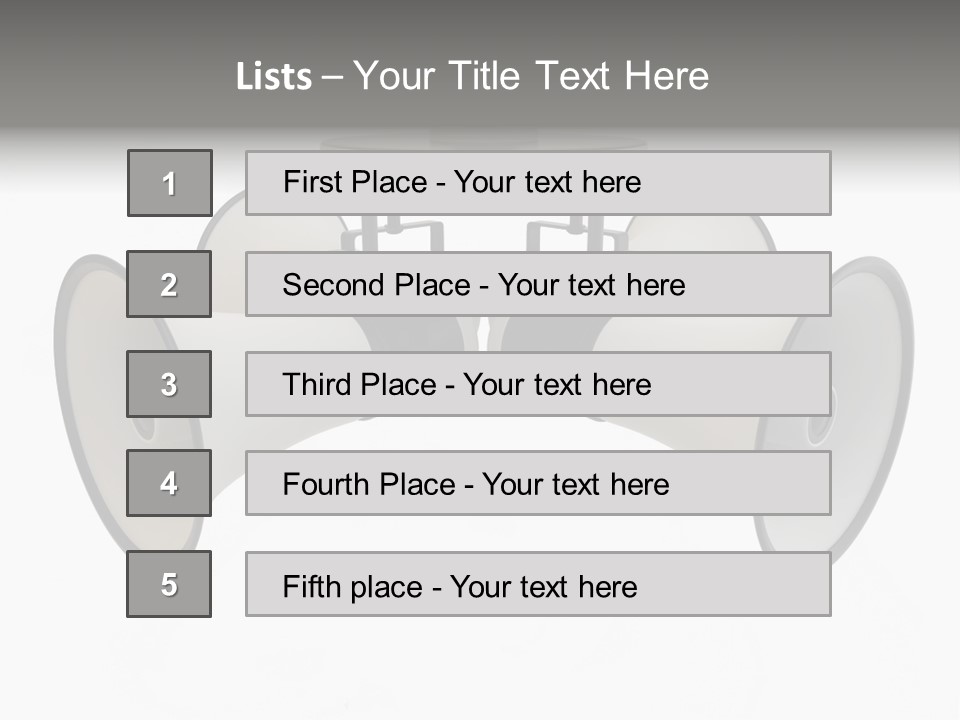960x720 pixels.
Task: Click the number 5 box
Action: click(x=169, y=584)
